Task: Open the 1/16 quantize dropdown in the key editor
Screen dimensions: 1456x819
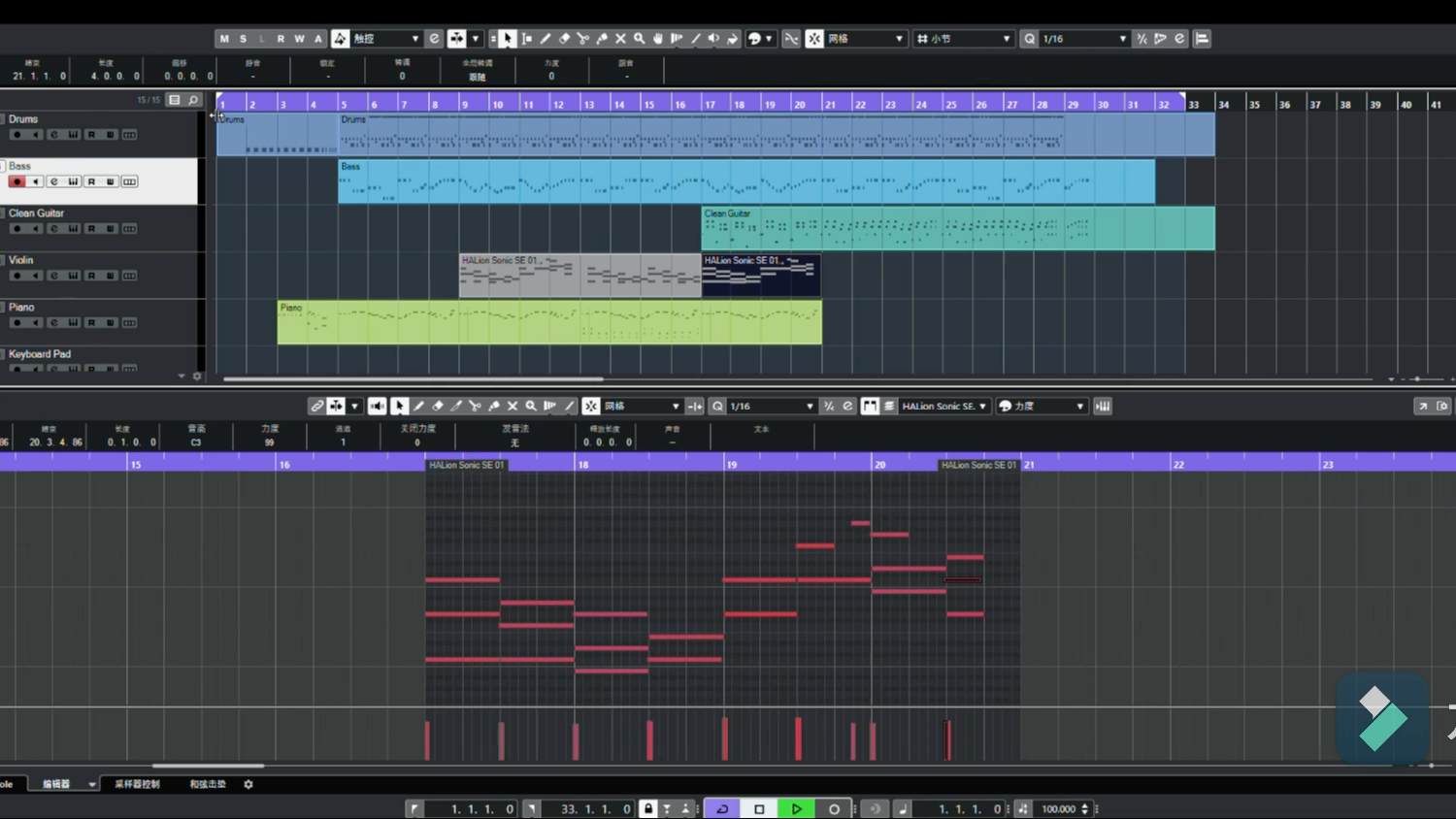Action: [771, 406]
